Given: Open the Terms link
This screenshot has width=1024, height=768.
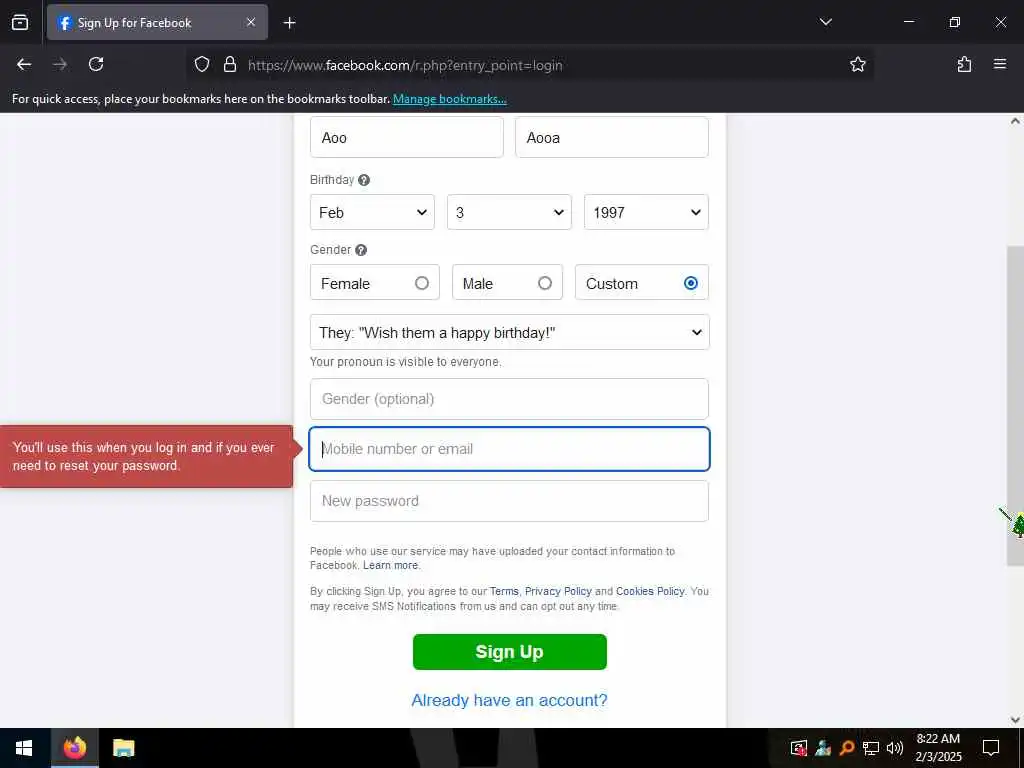Looking at the screenshot, I should 504,591.
